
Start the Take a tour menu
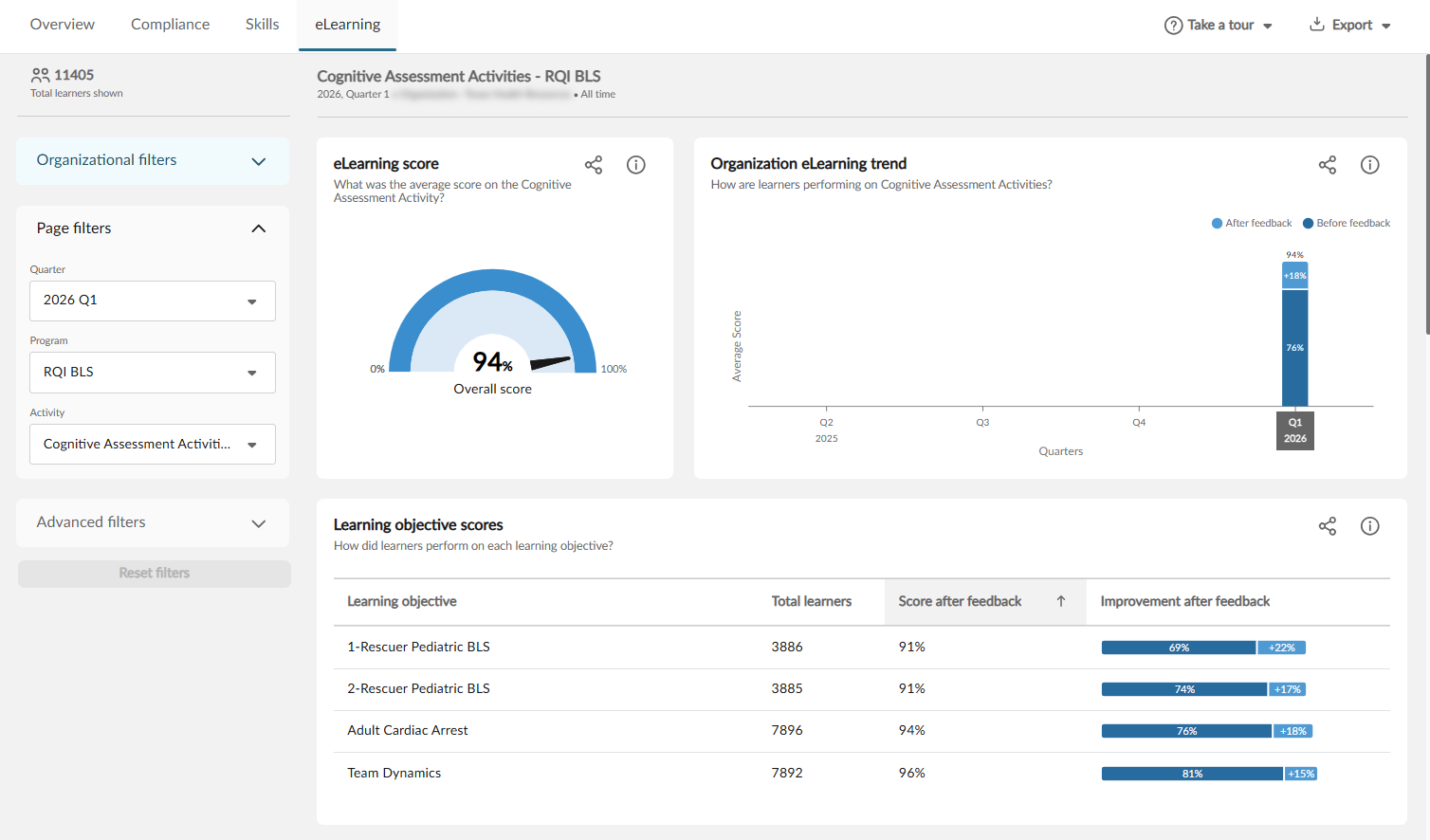[x=1219, y=26]
